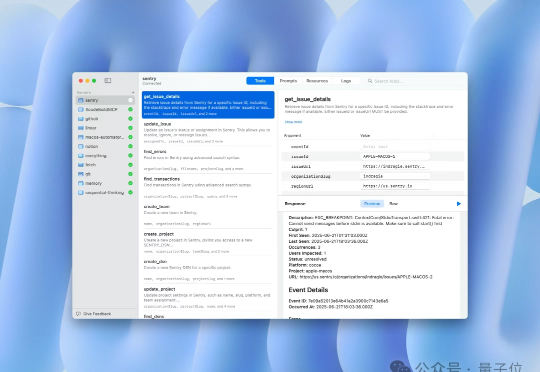Select the create_project tool
Image resolution: width=540 pixels, height=372 pixels.
(208, 243)
